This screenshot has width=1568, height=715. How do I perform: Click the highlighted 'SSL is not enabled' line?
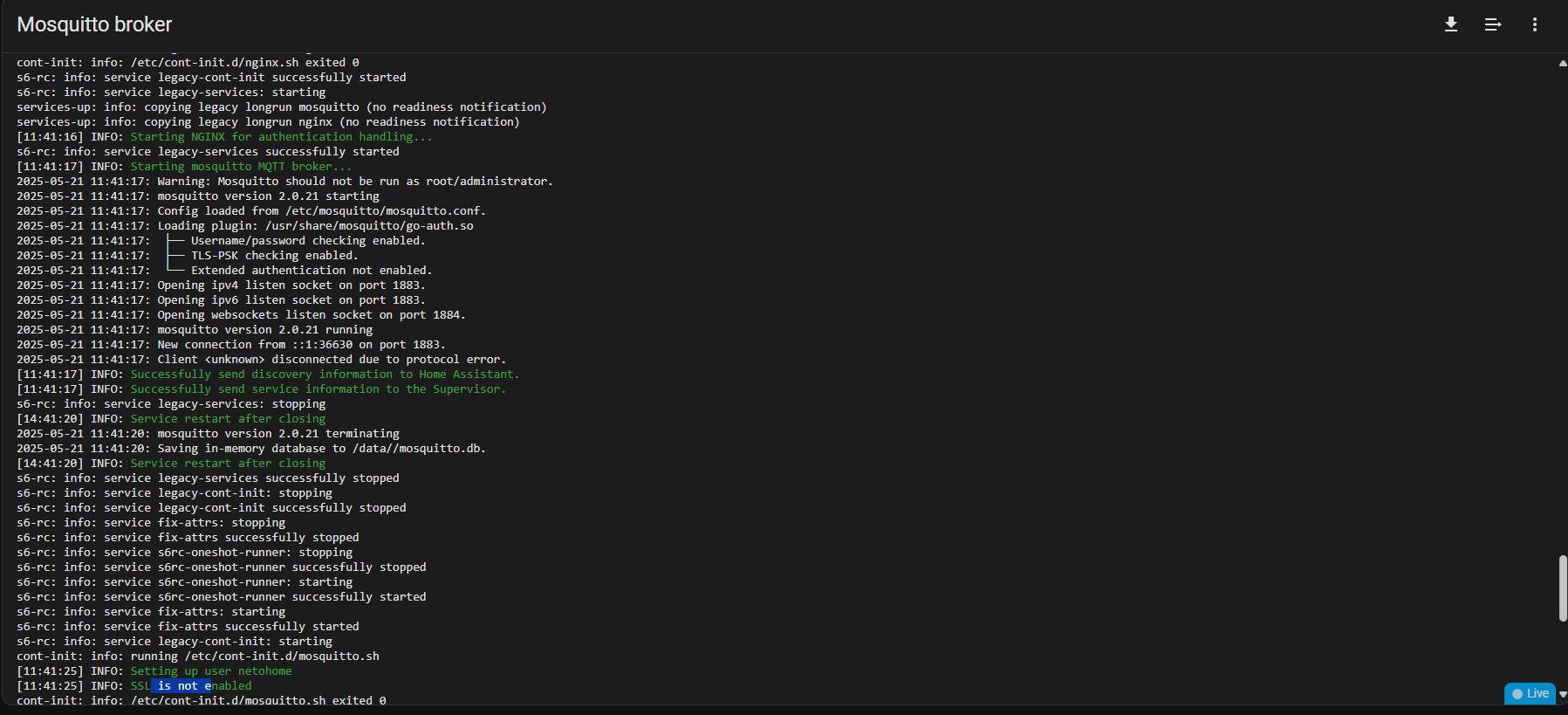coord(134,685)
